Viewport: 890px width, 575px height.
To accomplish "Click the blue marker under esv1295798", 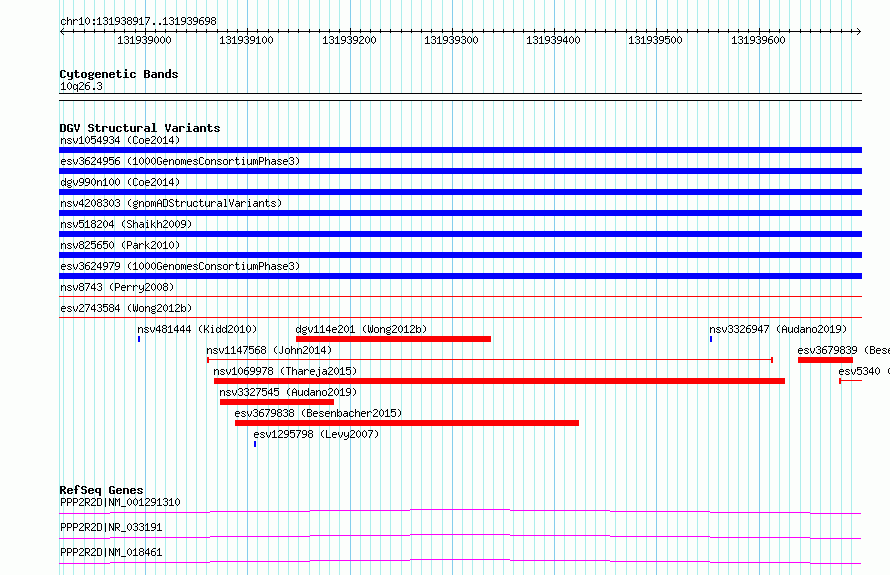I will point(255,444).
